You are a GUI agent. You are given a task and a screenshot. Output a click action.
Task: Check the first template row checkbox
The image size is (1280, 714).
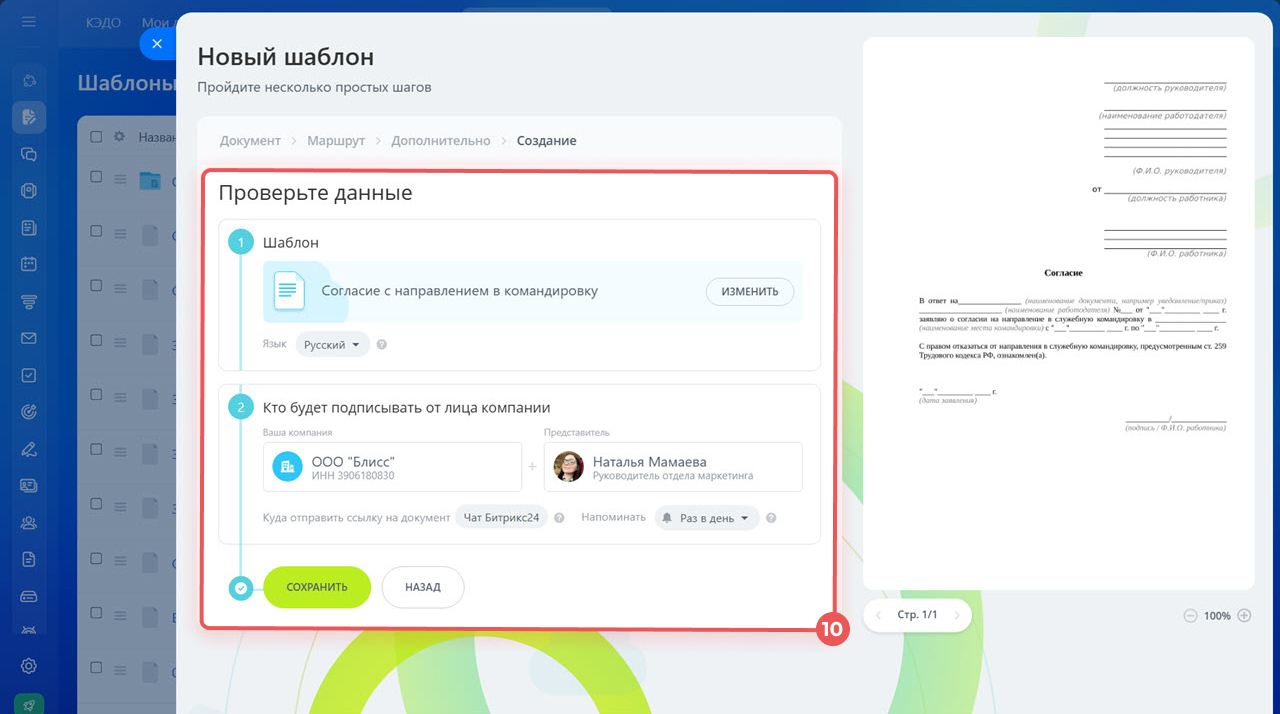coord(97,177)
